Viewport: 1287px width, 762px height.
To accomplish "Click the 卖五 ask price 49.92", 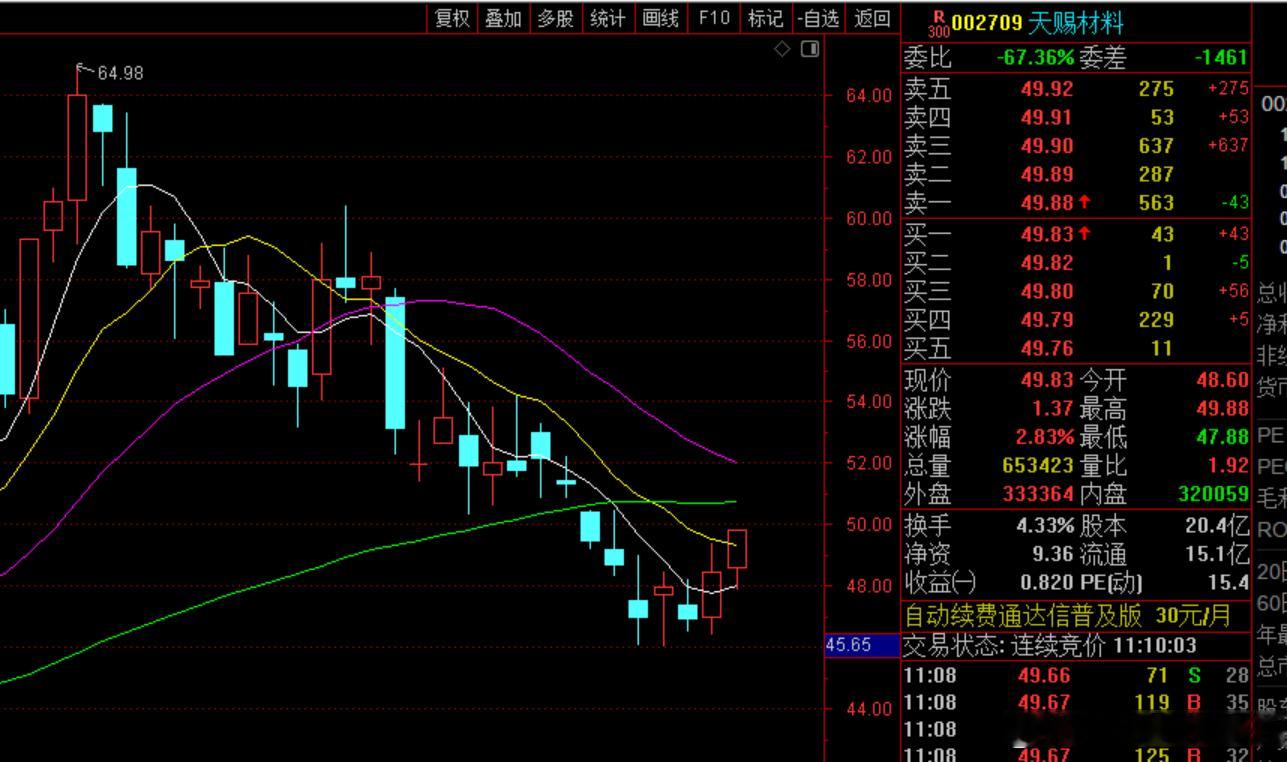I will pyautogui.click(x=1047, y=89).
